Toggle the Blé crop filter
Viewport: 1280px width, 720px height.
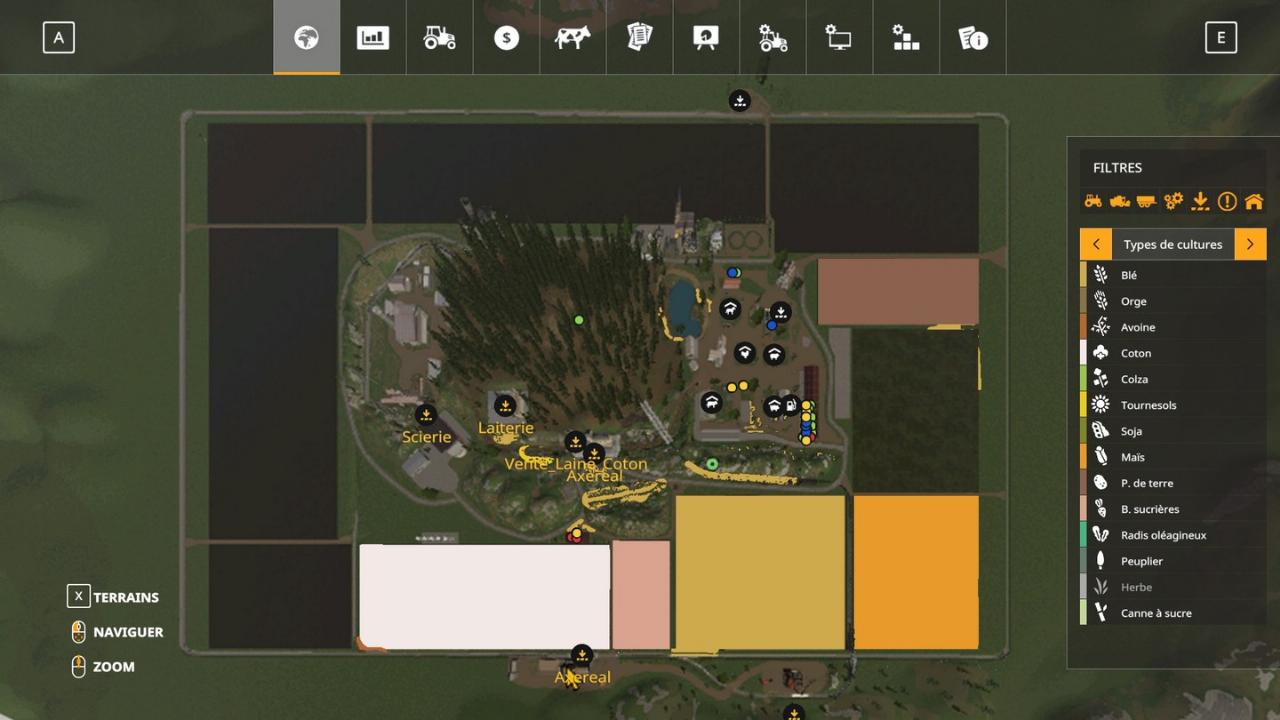pos(1173,275)
